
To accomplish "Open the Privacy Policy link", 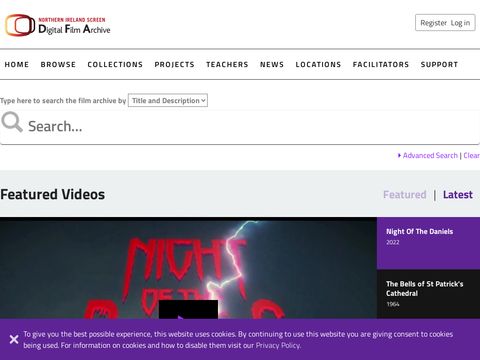I will click(278, 345).
